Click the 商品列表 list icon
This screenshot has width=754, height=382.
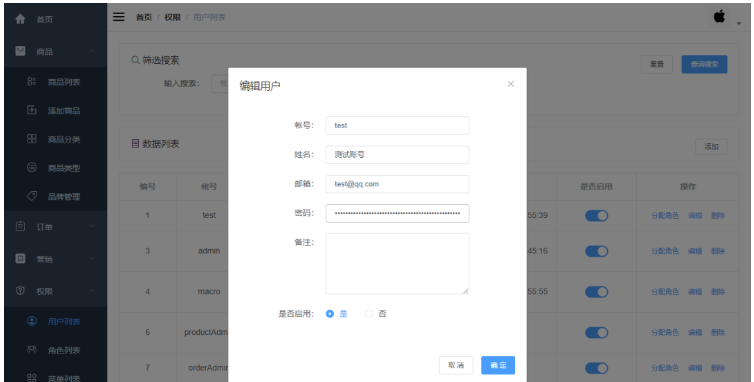pyautogui.click(x=32, y=82)
